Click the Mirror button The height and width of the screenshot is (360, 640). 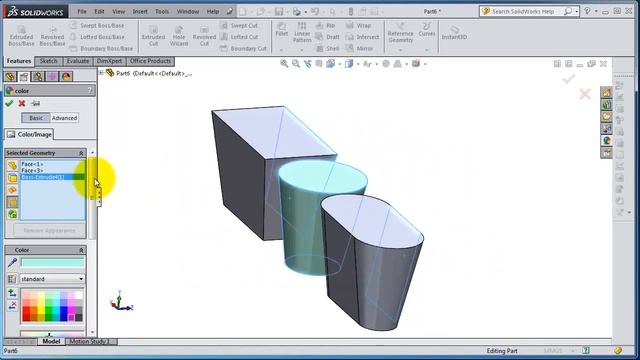pos(360,48)
